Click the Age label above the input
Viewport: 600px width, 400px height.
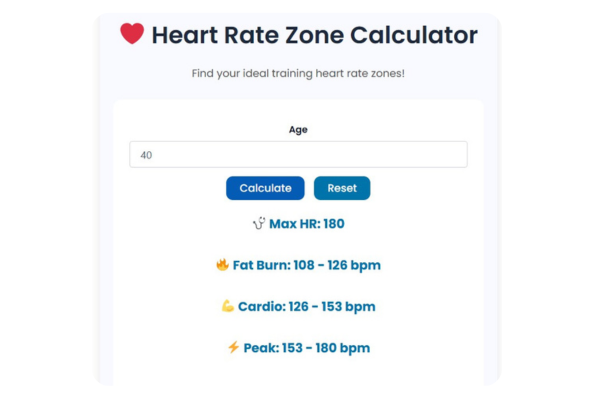(x=298, y=130)
